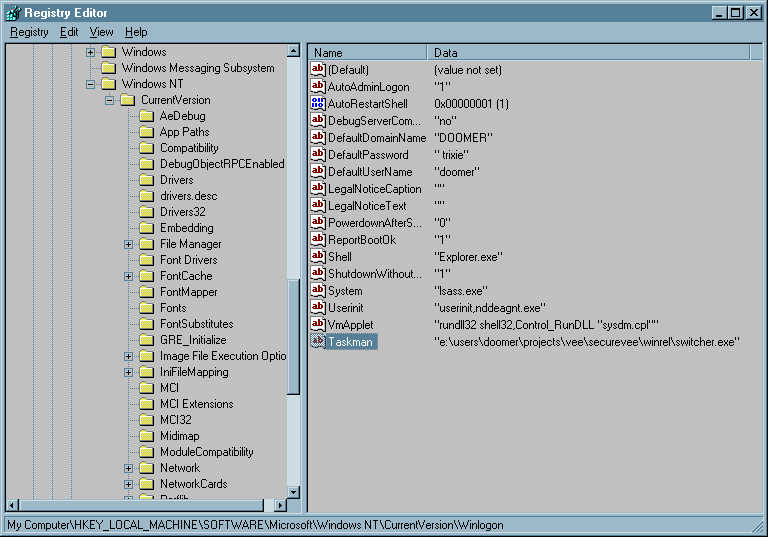Viewport: 768px width, 537px height.
Task: Click the Registry Editor title bar icon
Action: coord(13,12)
